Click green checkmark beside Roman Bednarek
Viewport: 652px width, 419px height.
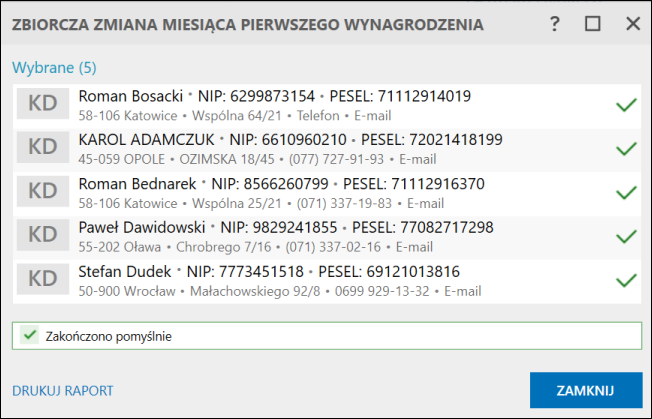tap(627, 192)
